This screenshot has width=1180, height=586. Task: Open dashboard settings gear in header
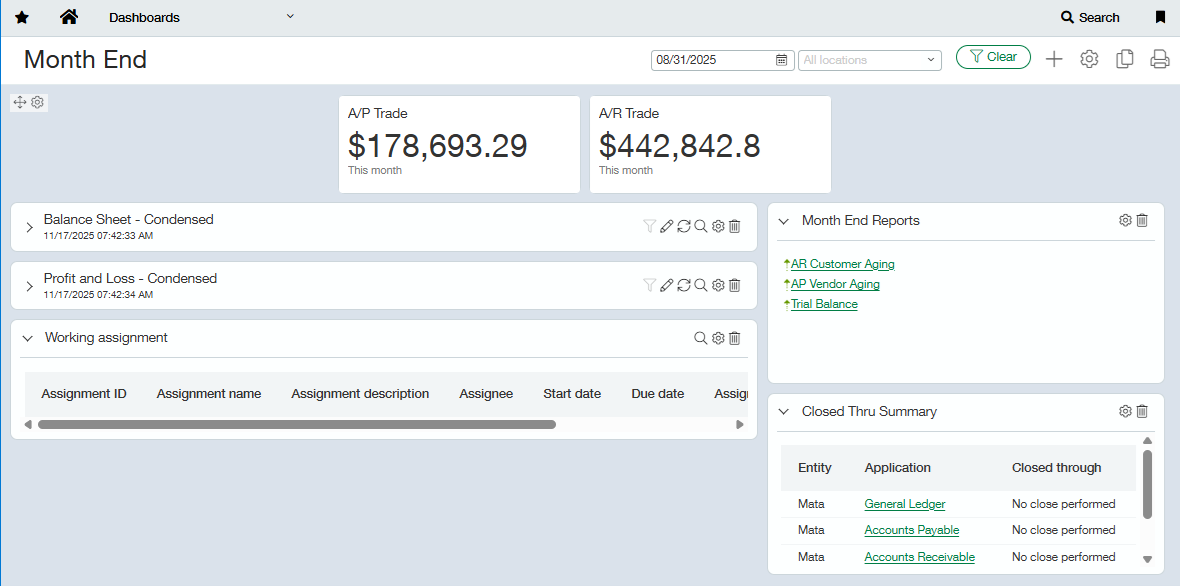coord(1089,59)
